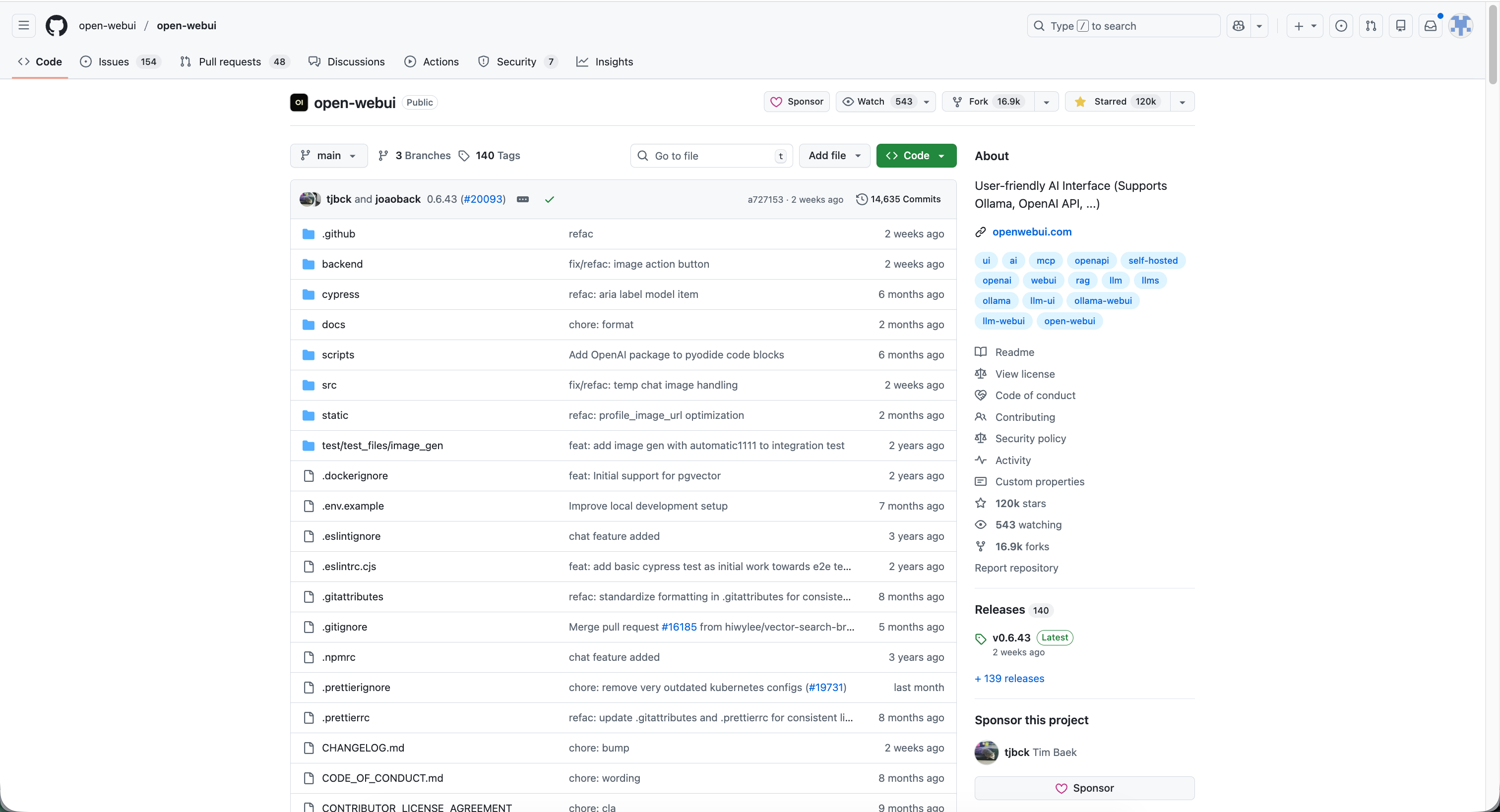Open the main branch dropdown

click(328, 156)
